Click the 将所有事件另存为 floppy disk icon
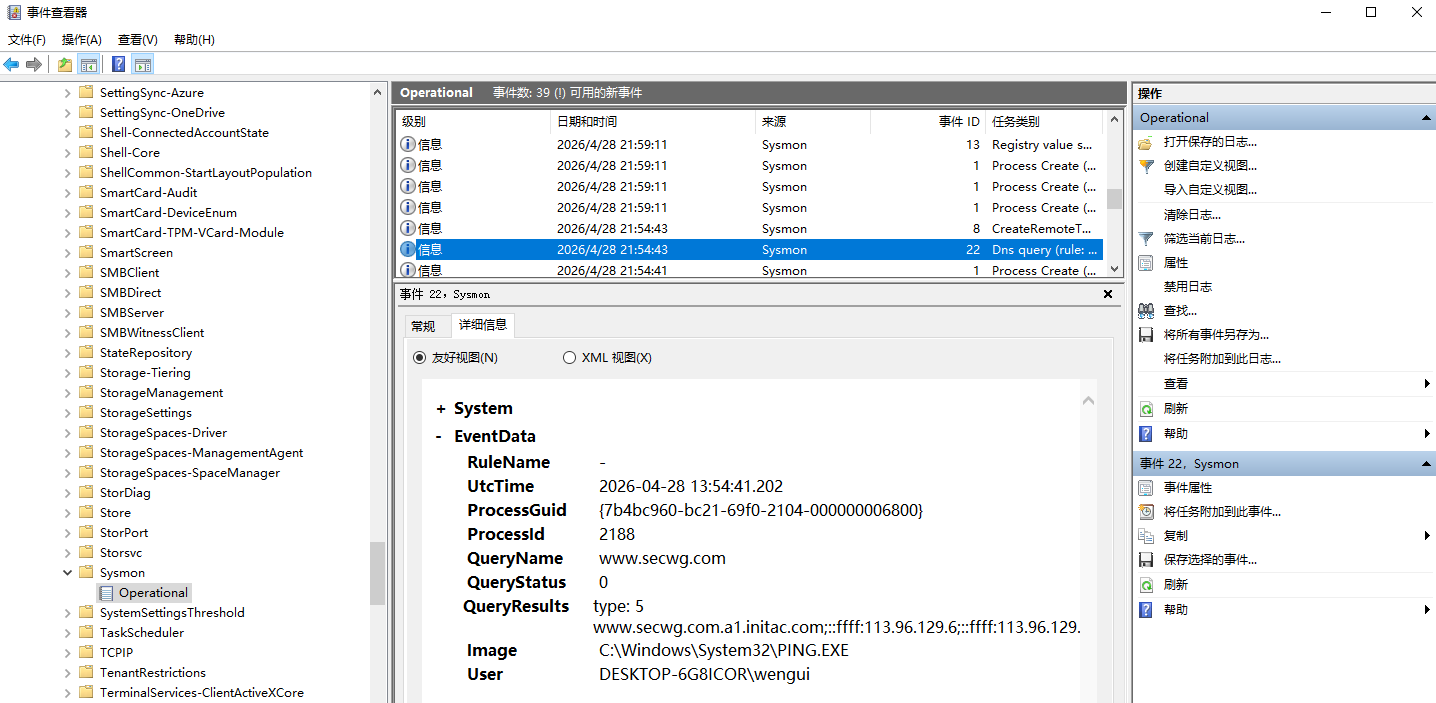Screen dimensions: 1436x703 pyautogui.click(x=1146, y=335)
